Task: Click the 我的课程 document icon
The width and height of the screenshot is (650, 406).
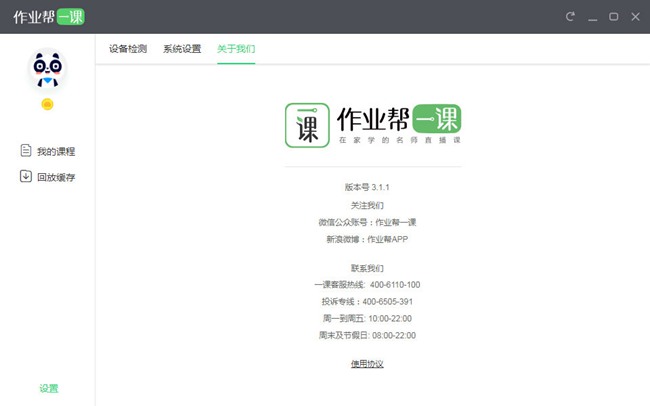Action: click(x=26, y=150)
